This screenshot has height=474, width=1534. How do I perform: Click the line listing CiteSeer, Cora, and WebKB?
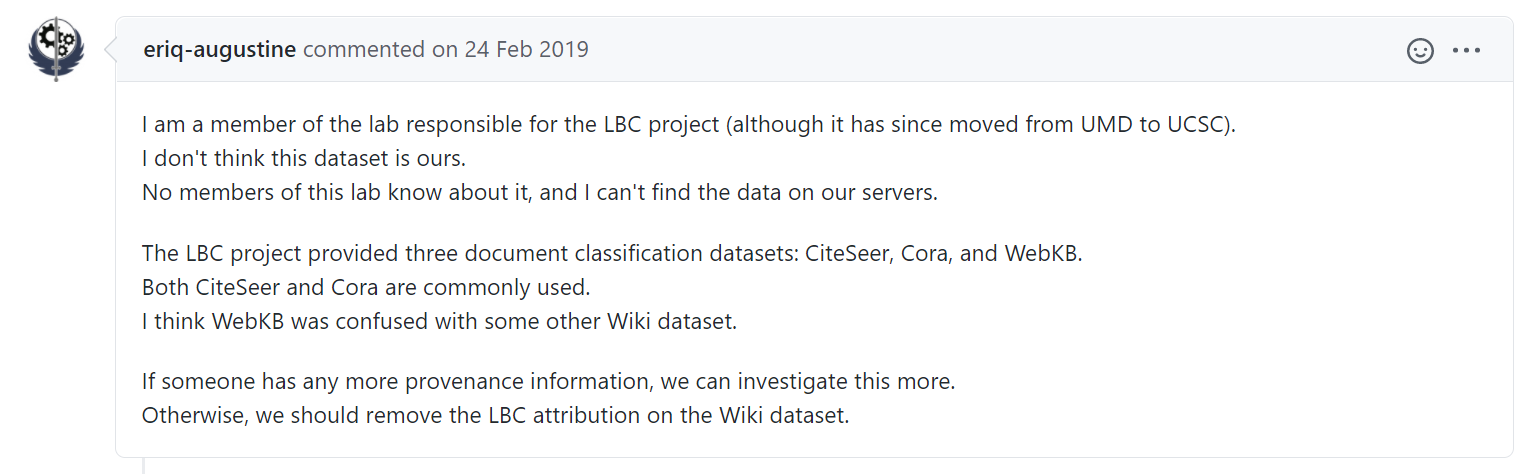pos(612,254)
